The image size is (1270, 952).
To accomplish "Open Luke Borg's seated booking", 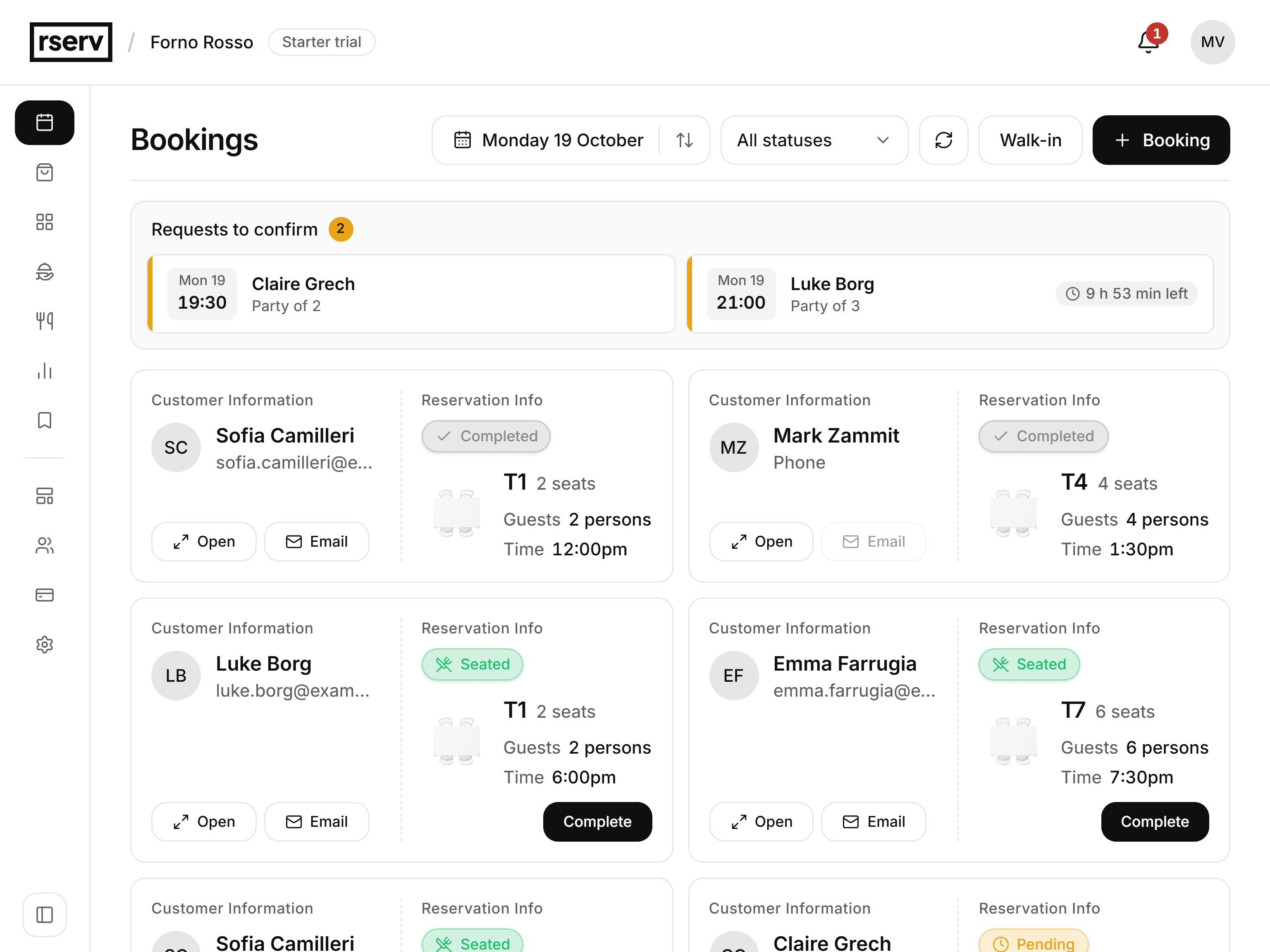I will point(204,822).
